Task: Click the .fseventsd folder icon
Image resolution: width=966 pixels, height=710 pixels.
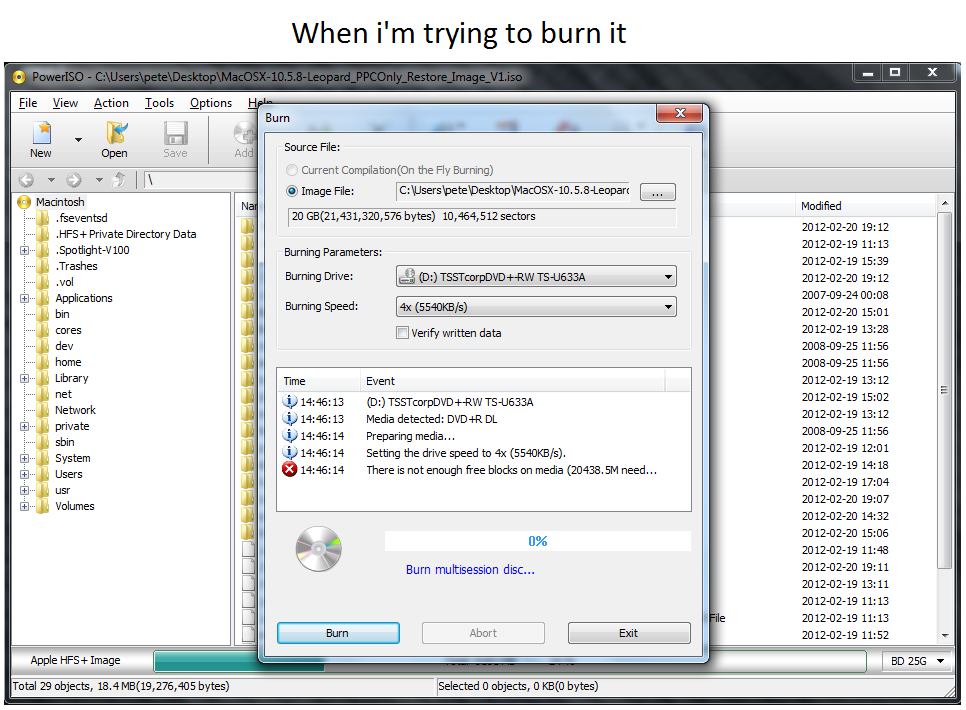Action: (x=43, y=218)
